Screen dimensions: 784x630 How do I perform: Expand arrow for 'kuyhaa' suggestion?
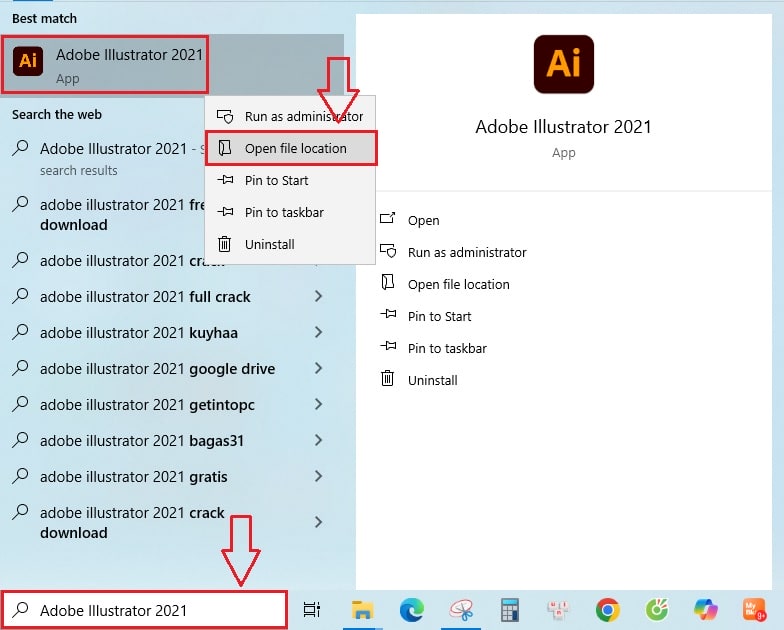point(318,332)
